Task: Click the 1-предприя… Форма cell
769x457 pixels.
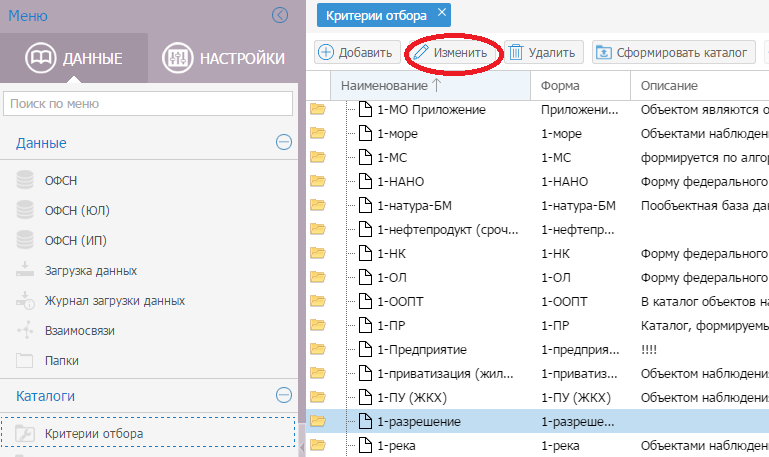Action: (581, 350)
